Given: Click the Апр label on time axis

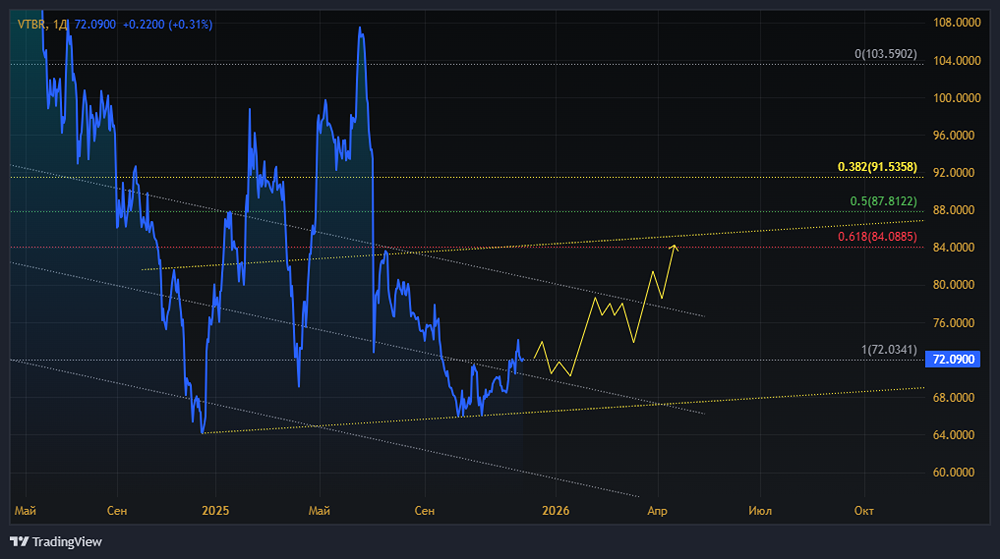Looking at the screenshot, I should pos(658,511).
